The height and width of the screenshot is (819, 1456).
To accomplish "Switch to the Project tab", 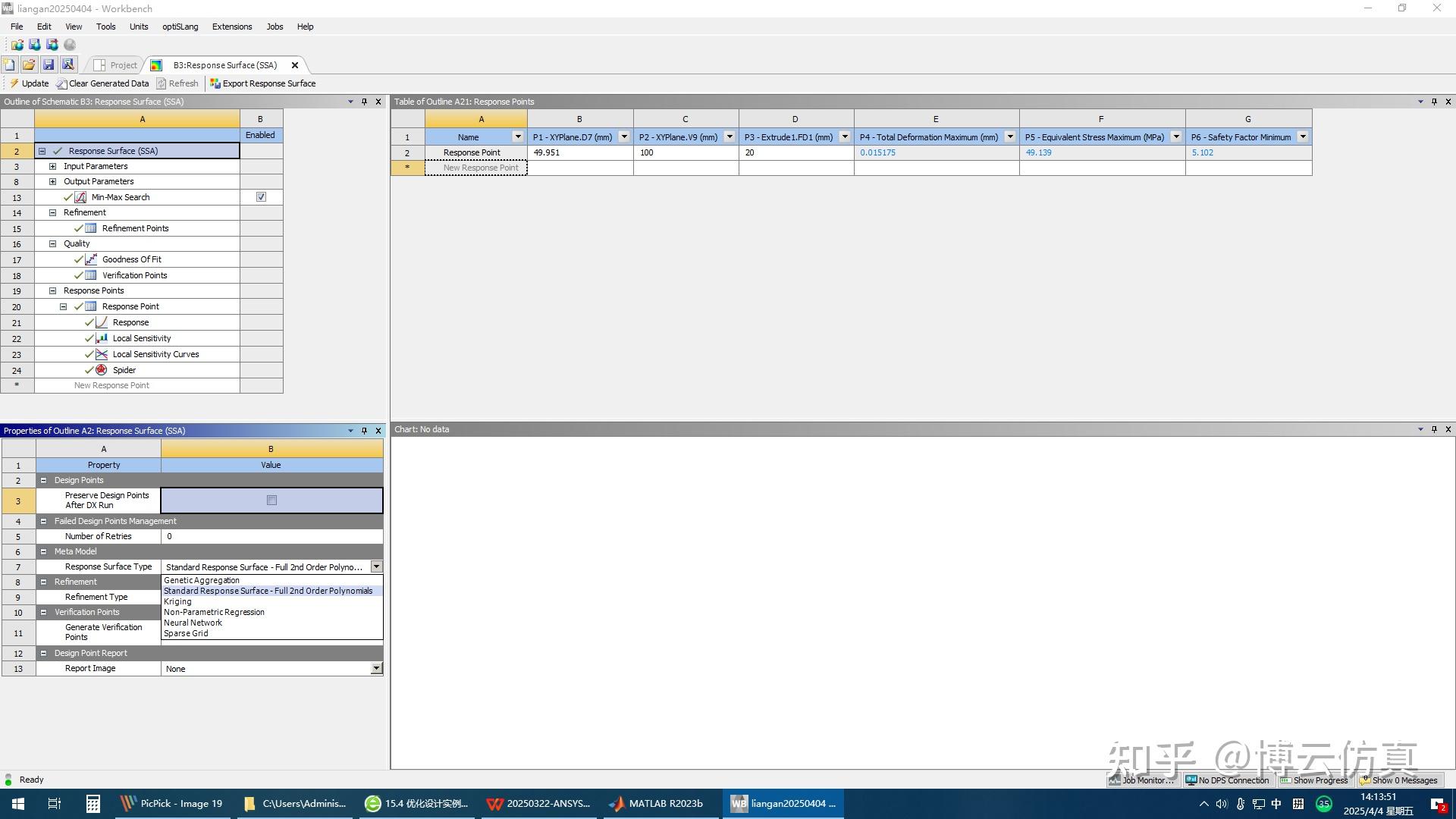I will (x=116, y=65).
